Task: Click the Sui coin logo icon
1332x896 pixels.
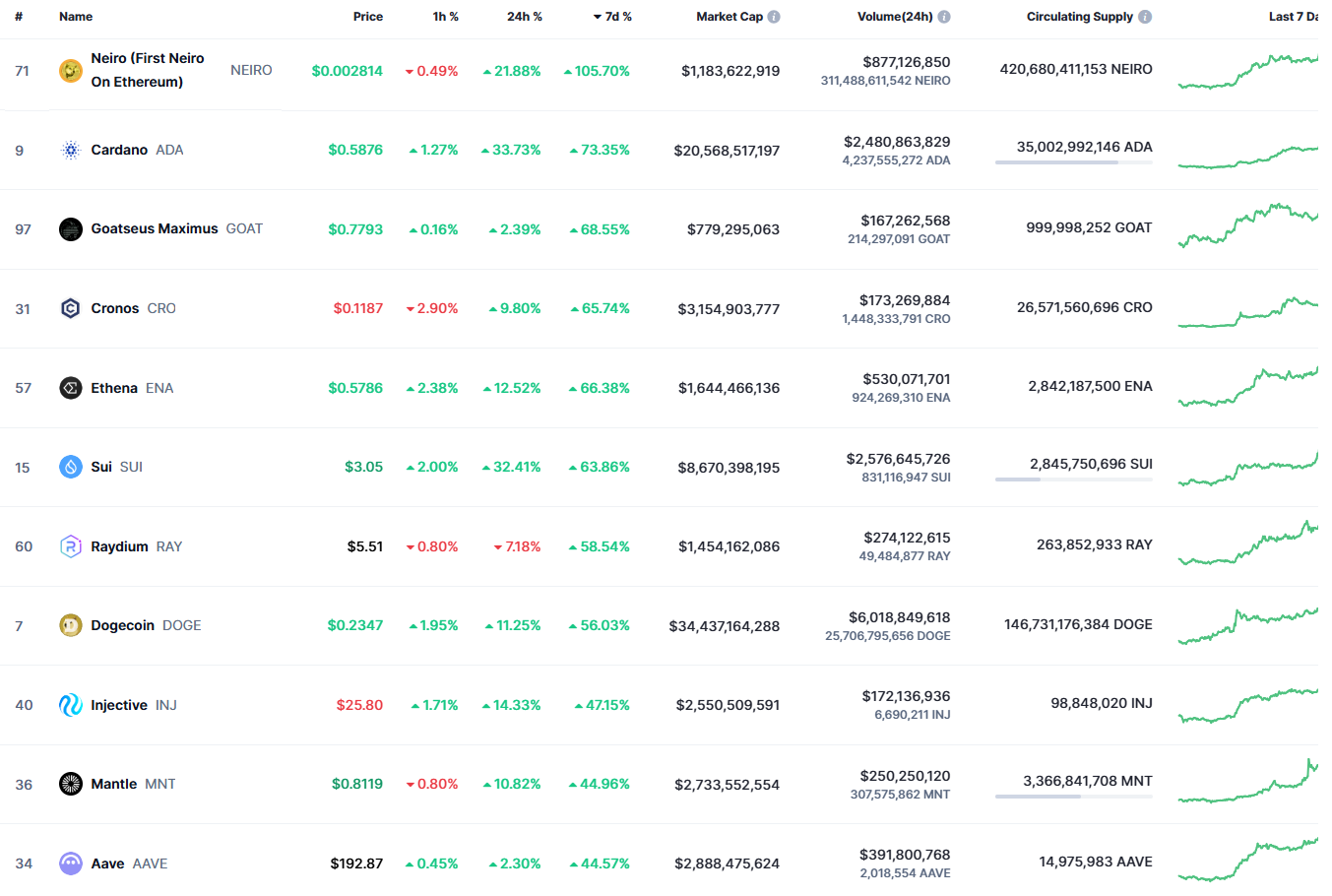Action: pos(71,467)
